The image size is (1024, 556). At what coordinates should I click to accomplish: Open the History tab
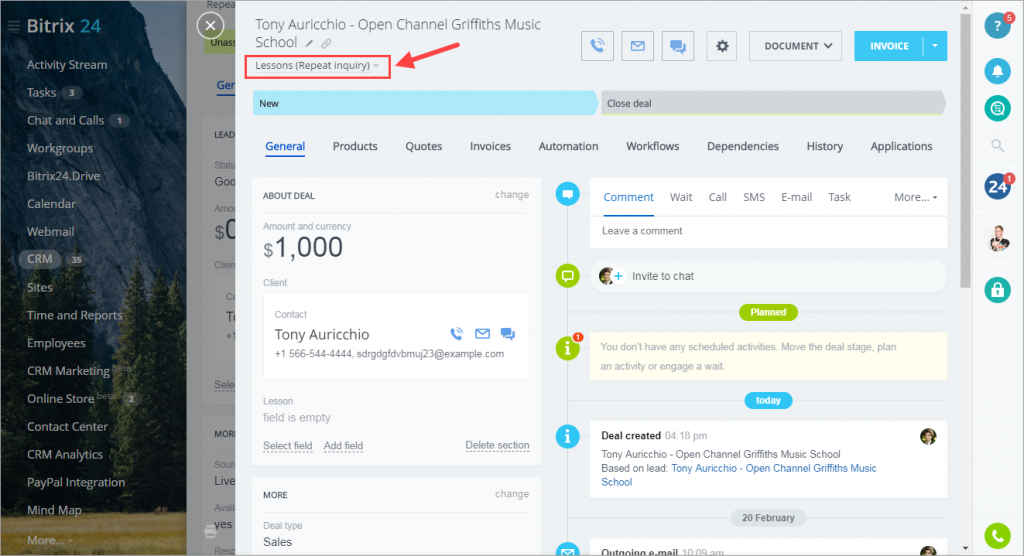(x=824, y=146)
